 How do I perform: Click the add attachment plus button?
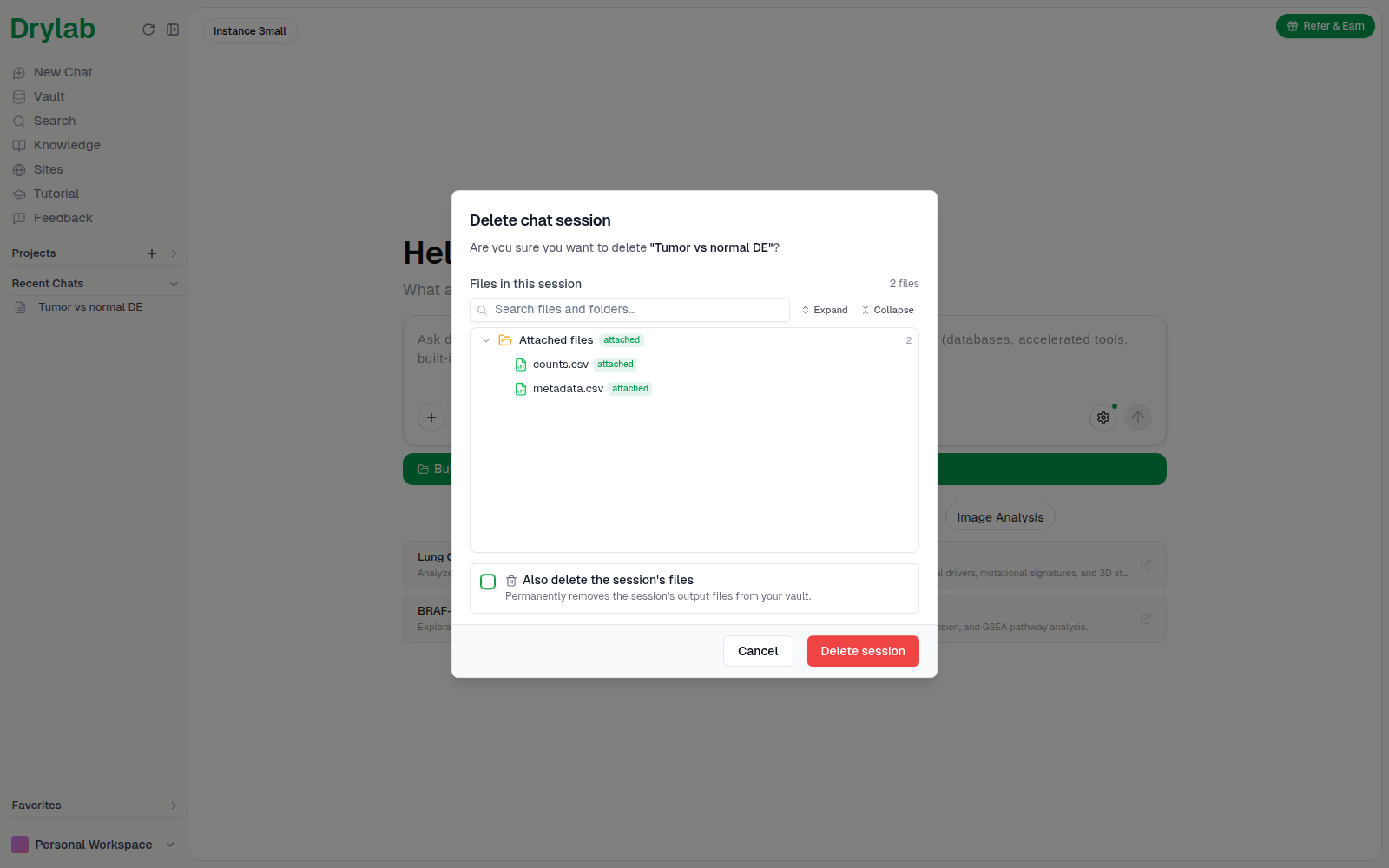click(431, 418)
